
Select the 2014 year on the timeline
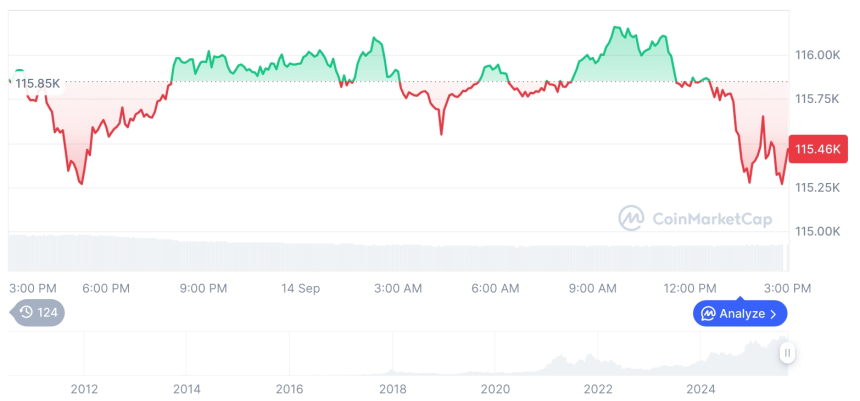click(187, 389)
